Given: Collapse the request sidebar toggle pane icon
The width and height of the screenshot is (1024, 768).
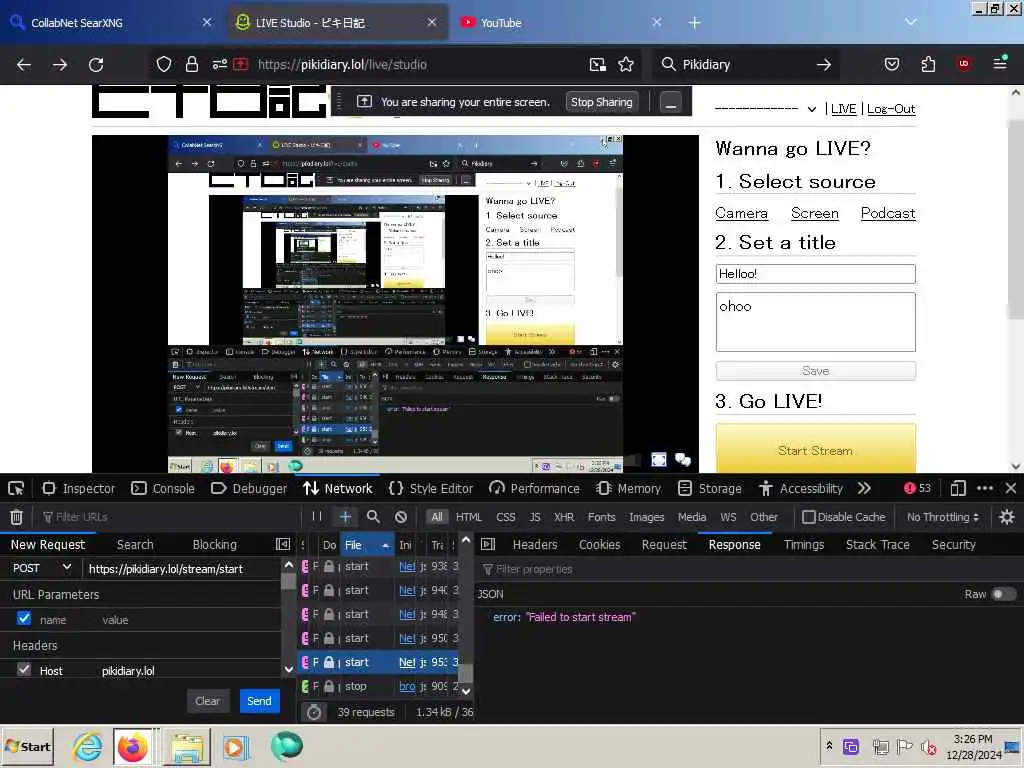Looking at the screenshot, I should point(283,545).
